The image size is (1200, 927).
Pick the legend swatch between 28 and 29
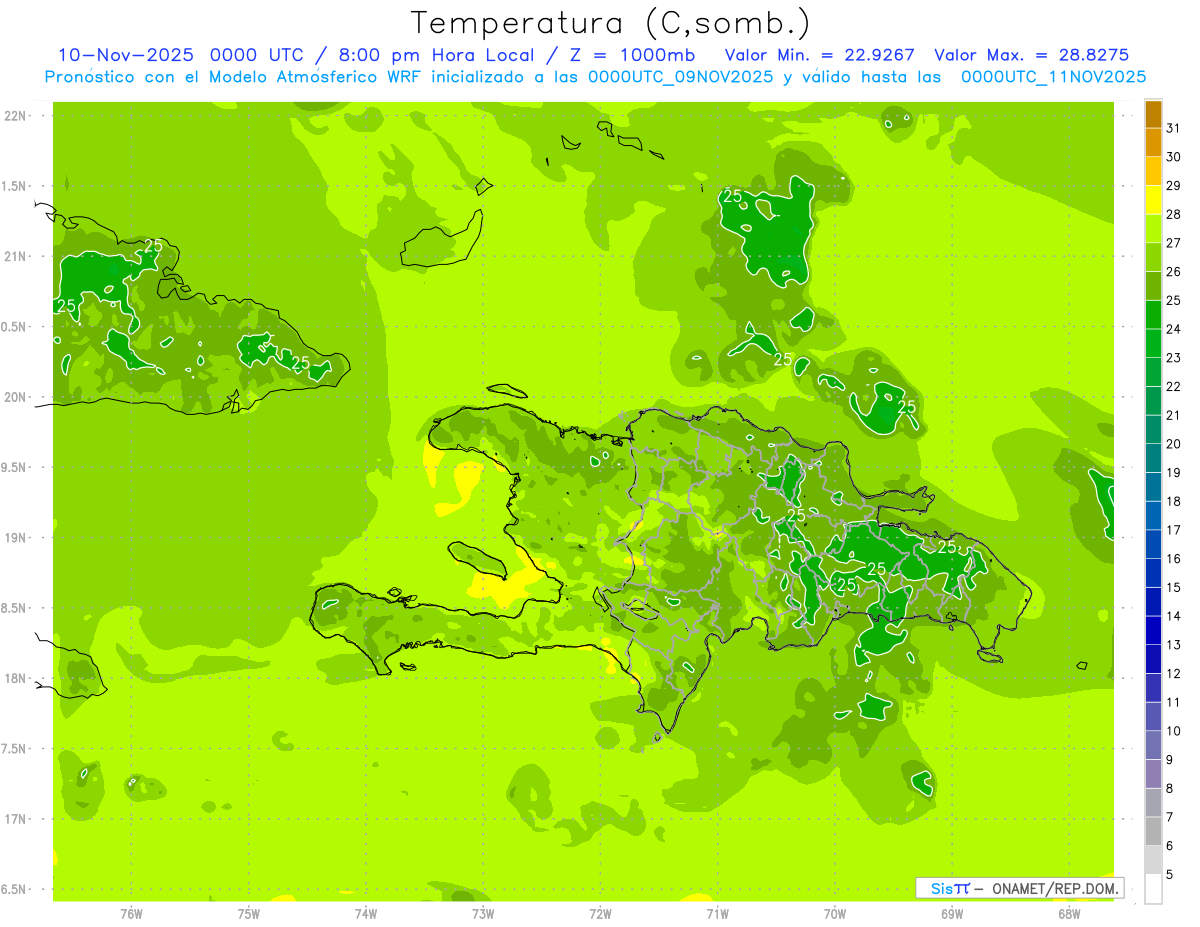tap(1153, 200)
